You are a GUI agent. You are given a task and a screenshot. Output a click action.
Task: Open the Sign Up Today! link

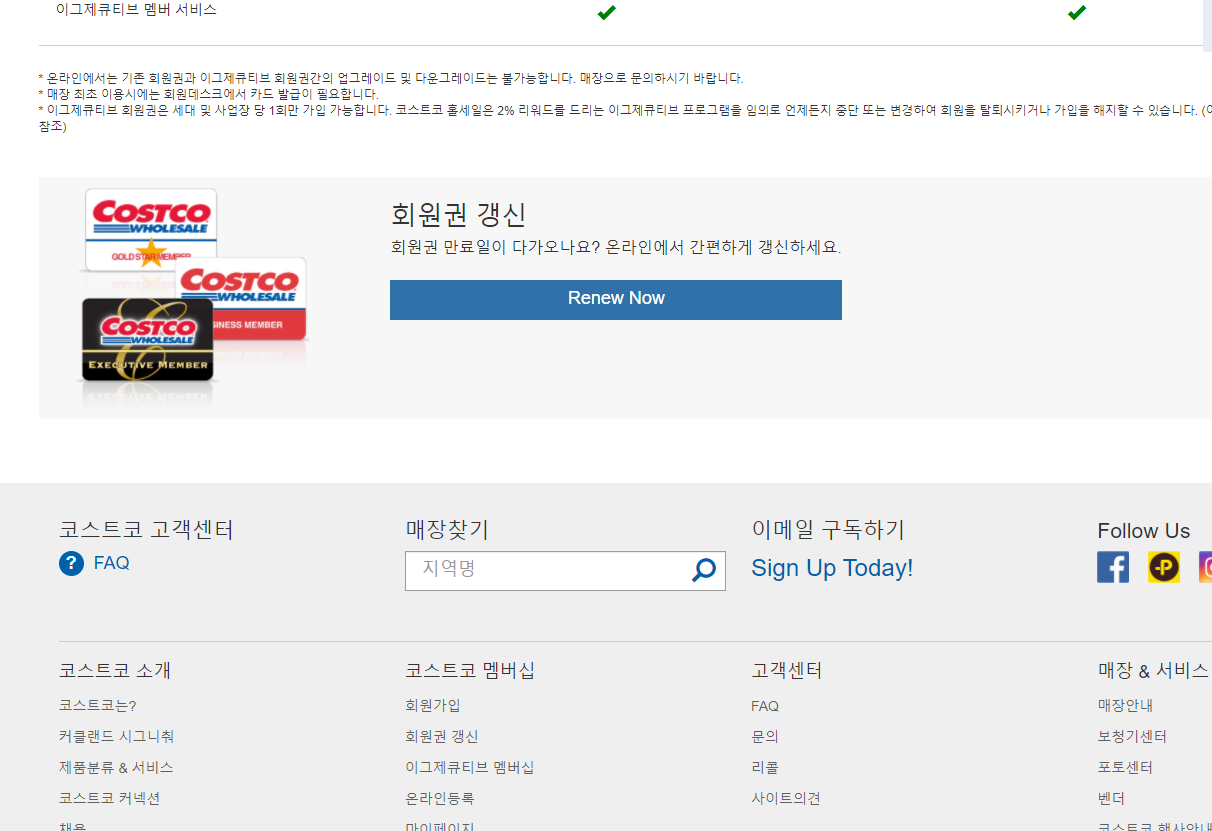pos(832,568)
